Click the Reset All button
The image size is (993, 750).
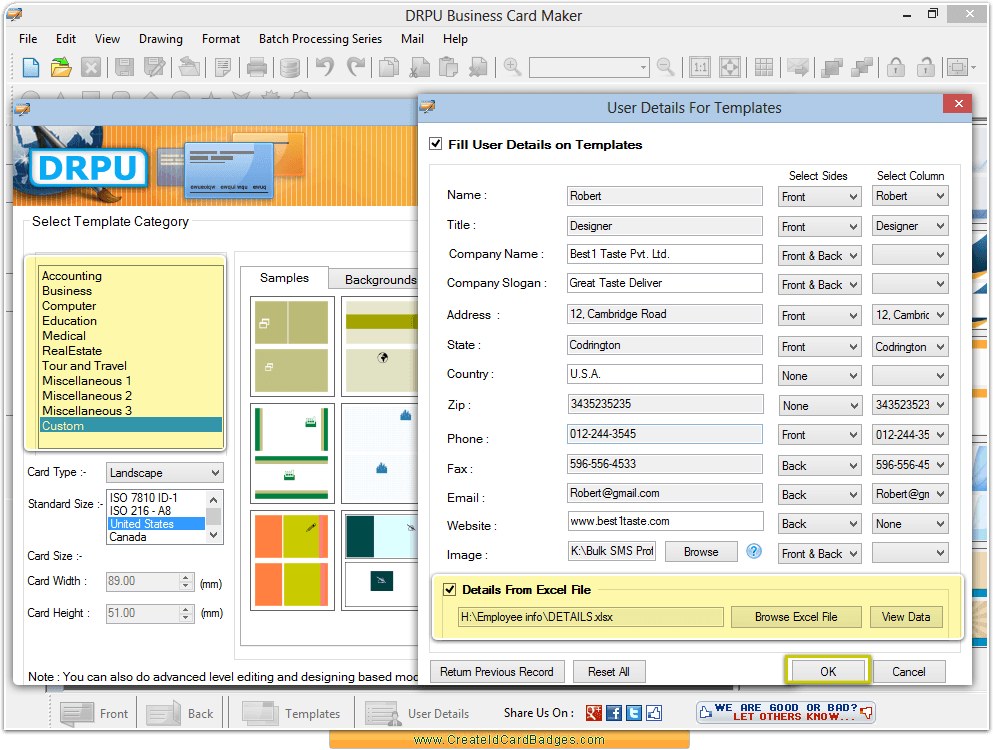click(609, 671)
